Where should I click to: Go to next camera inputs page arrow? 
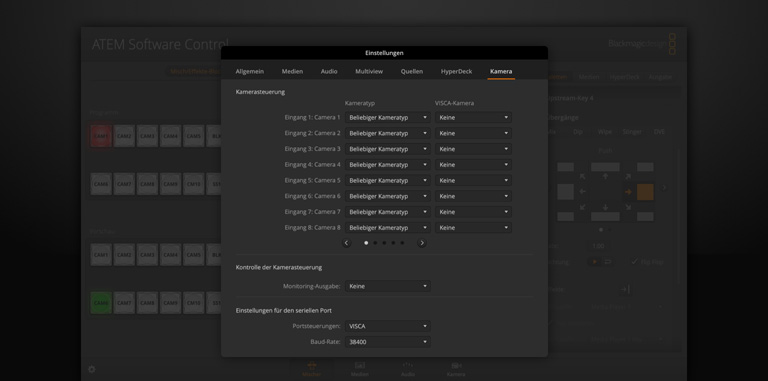point(422,243)
